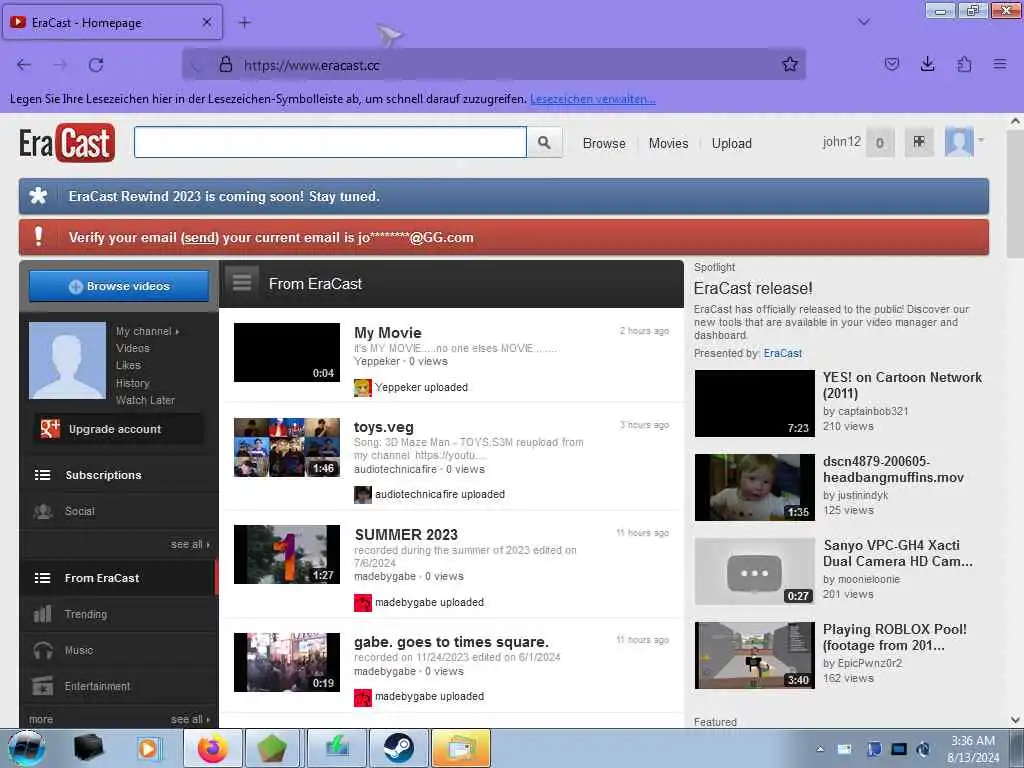1024x768 pixels.
Task: Go back to previous page
Action: pos(24,64)
